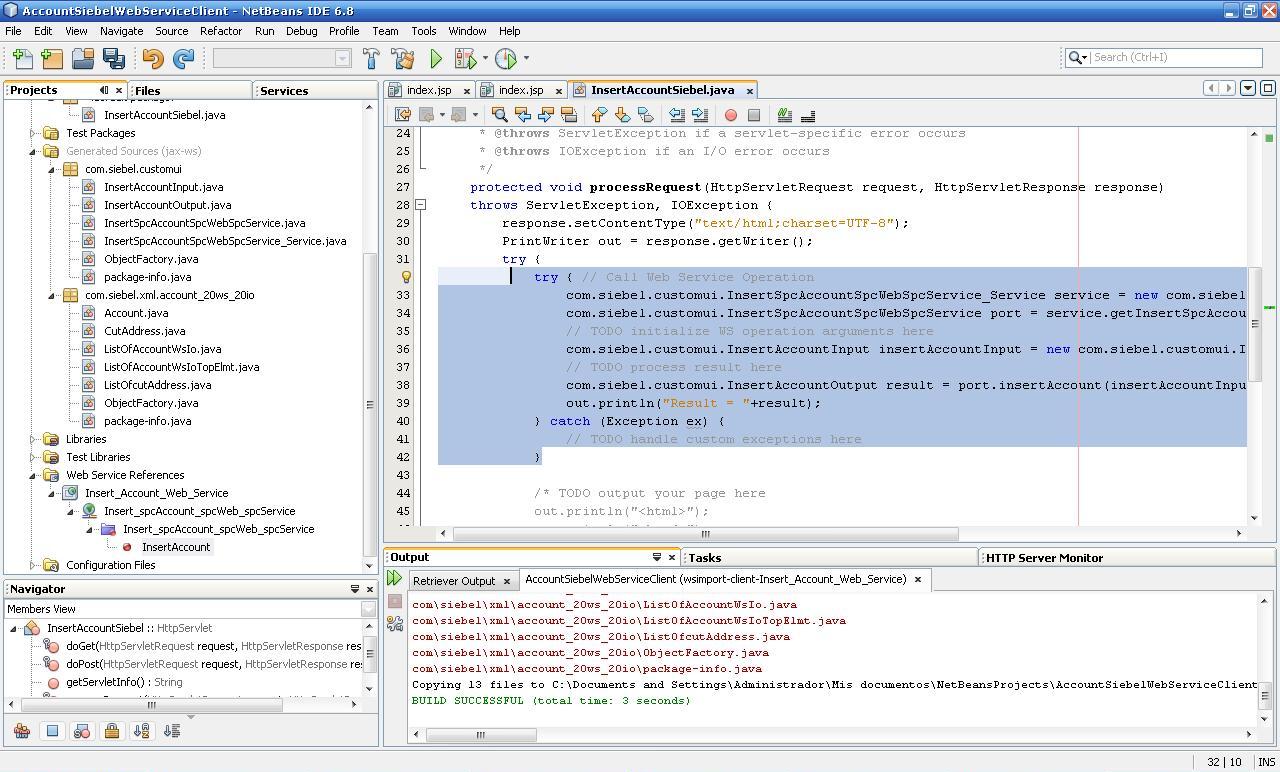This screenshot has height=772, width=1280.
Task: Start macro recording in editor toolbar
Action: click(x=732, y=114)
